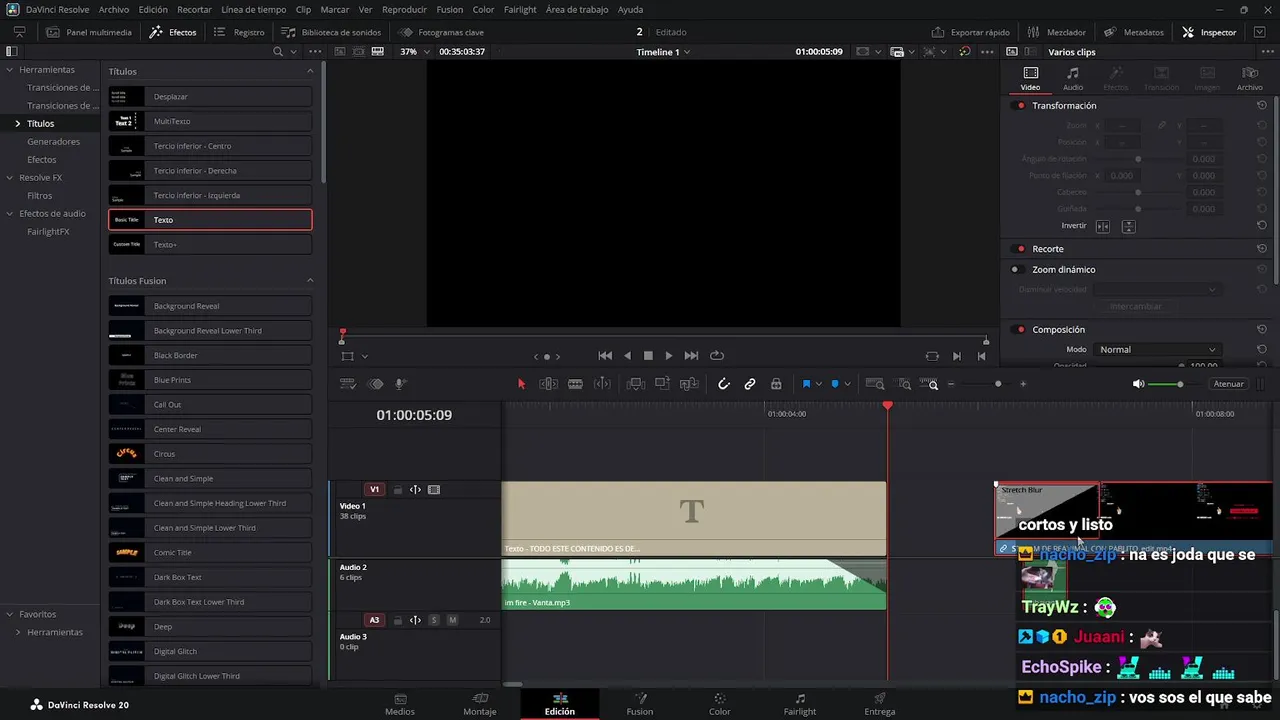
Task: Collapse the Títulos list section
Action: coord(310,72)
